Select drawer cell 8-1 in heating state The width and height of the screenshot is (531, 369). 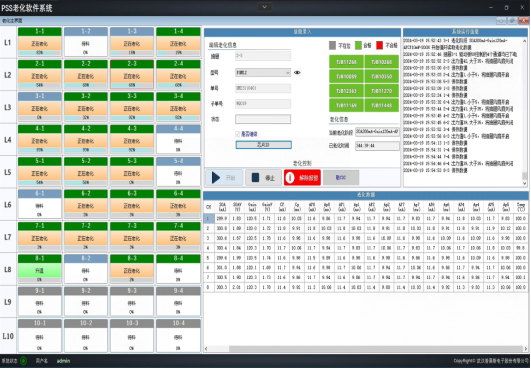pos(40,269)
